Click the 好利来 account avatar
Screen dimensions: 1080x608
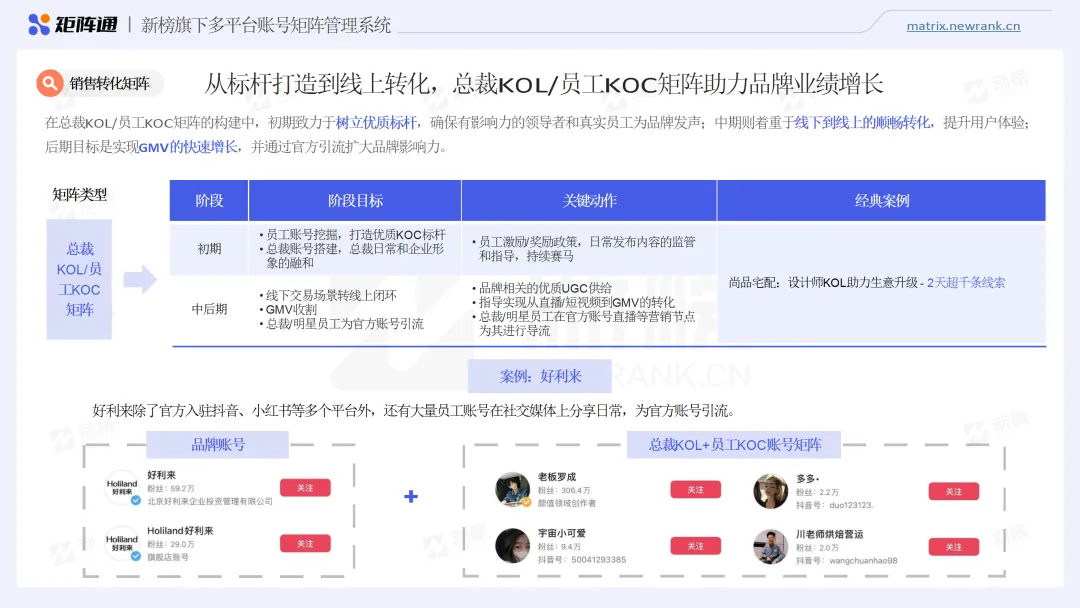[122, 488]
